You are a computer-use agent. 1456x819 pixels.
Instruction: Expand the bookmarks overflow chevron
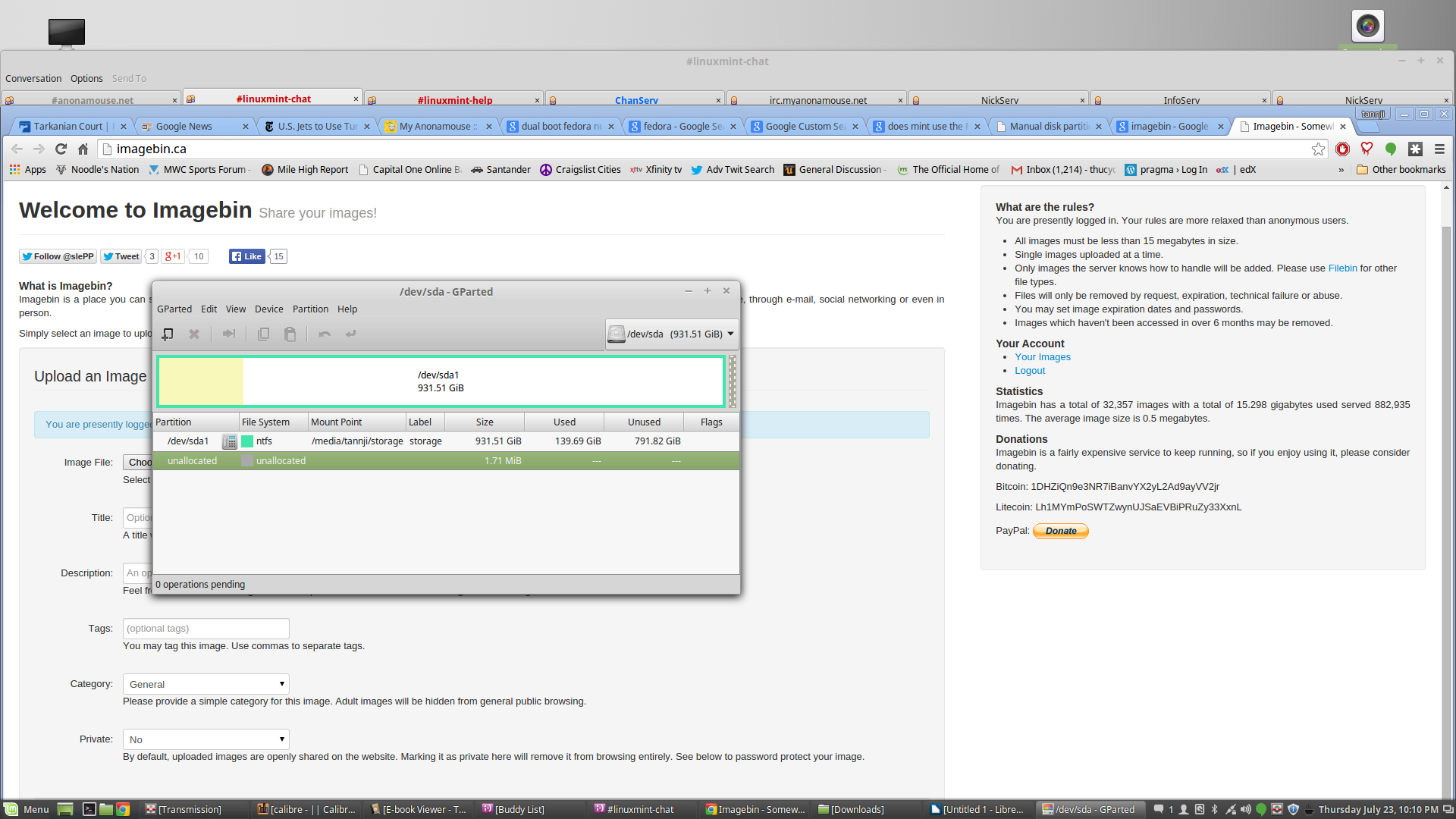[1341, 170]
